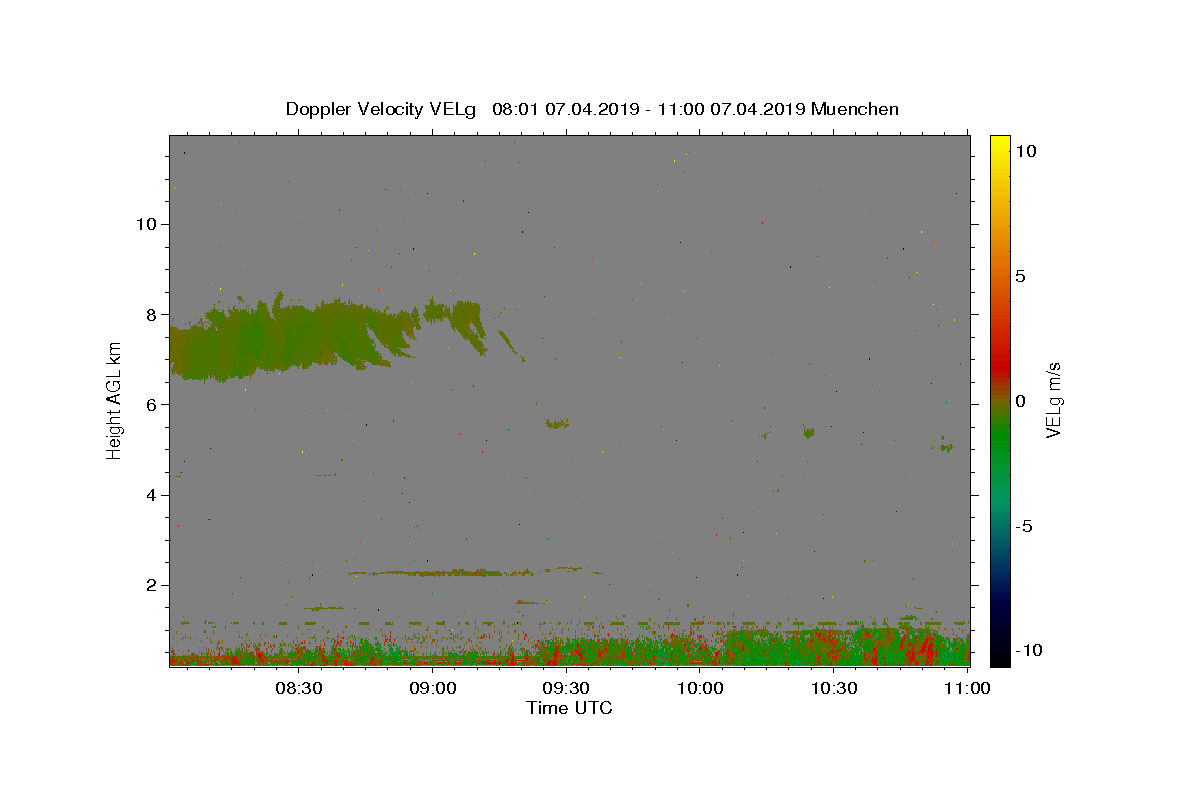Click the 10:00 time axis label
Image resolution: width=1200 pixels, height=800 pixels.
point(700,688)
